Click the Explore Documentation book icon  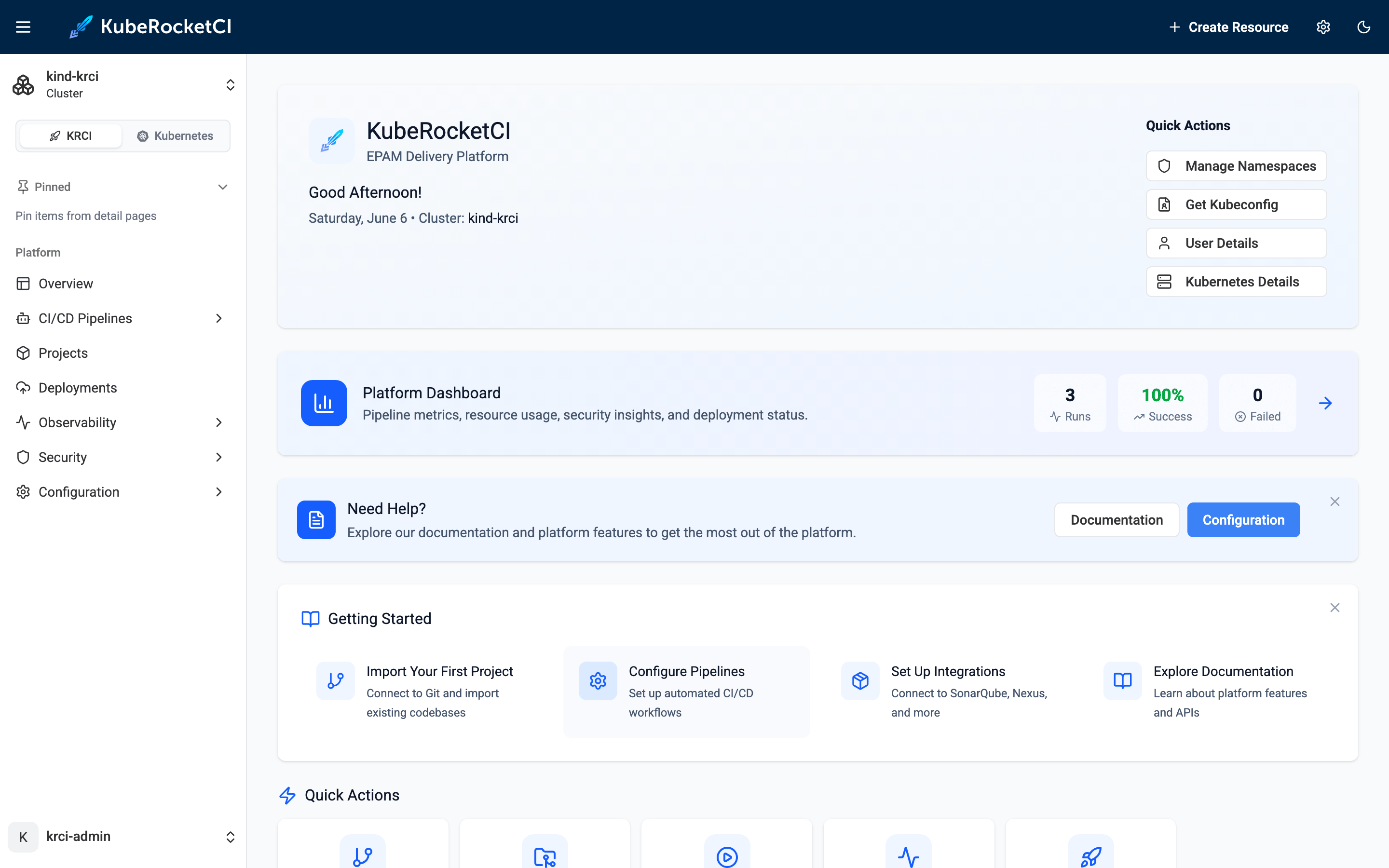[1123, 681]
